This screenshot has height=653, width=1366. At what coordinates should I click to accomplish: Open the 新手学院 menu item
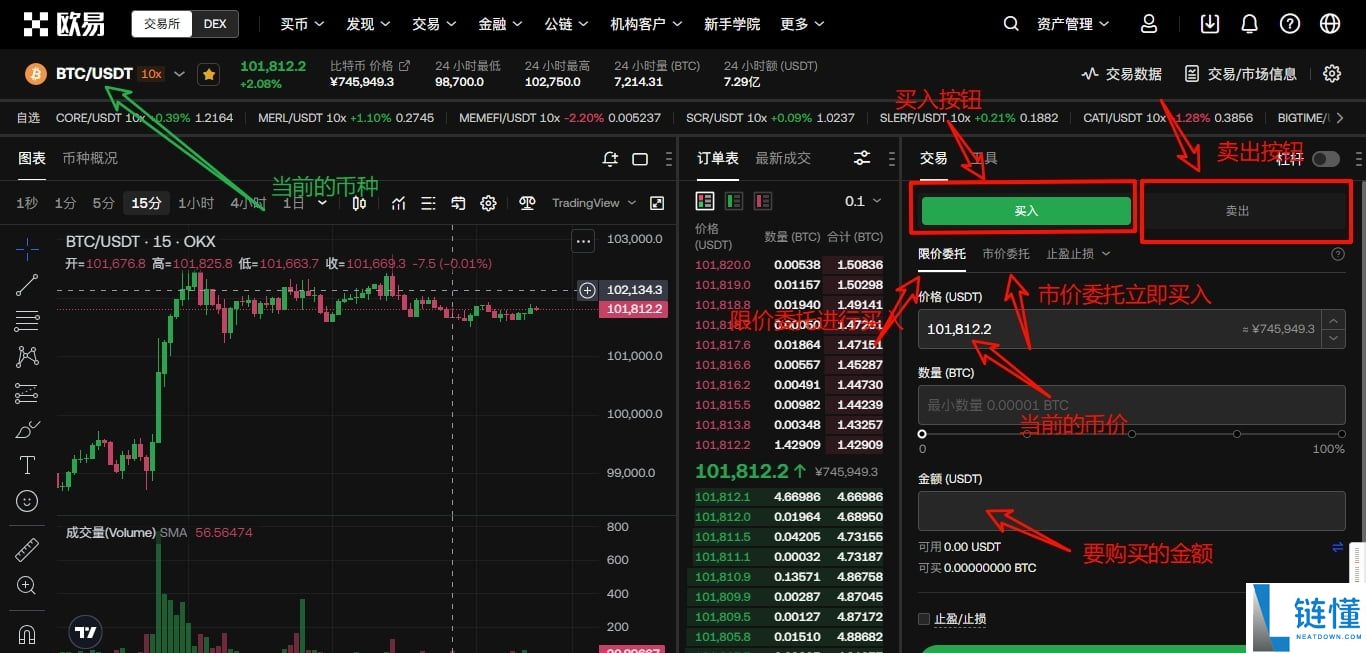tap(732, 24)
